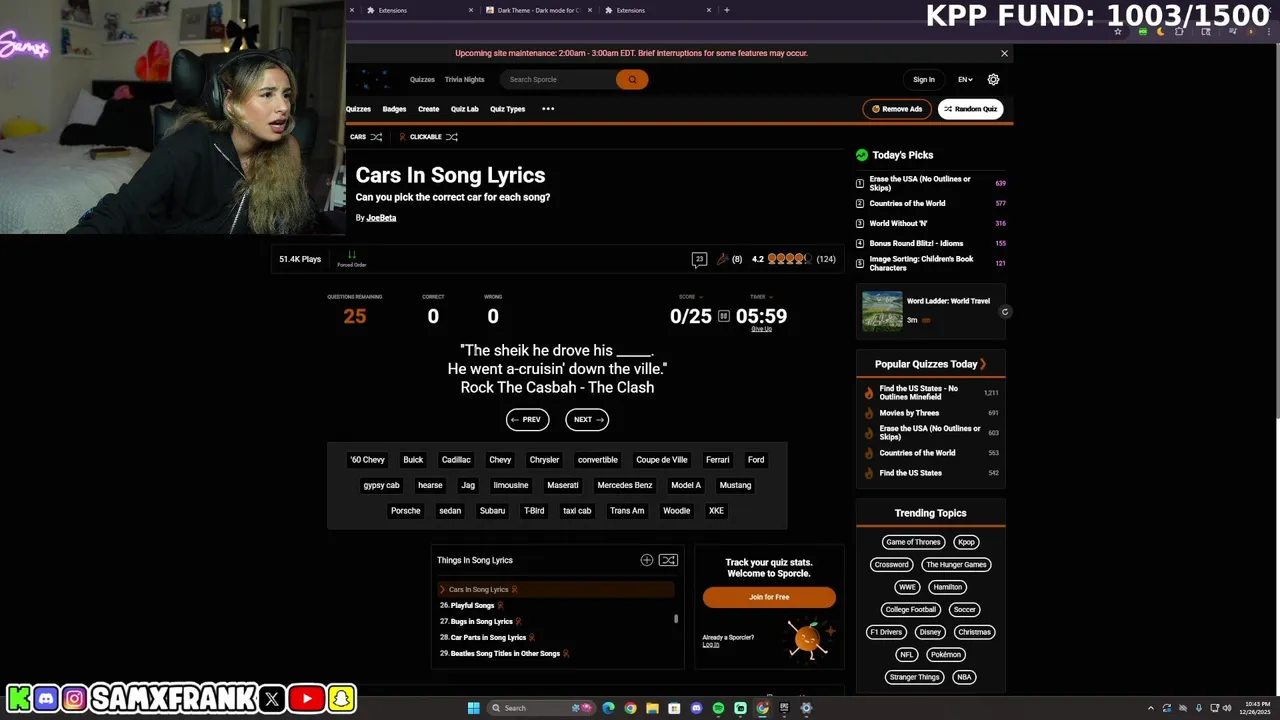The height and width of the screenshot is (720, 1280).
Task: Open Spotify from the taskbar
Action: point(718,708)
